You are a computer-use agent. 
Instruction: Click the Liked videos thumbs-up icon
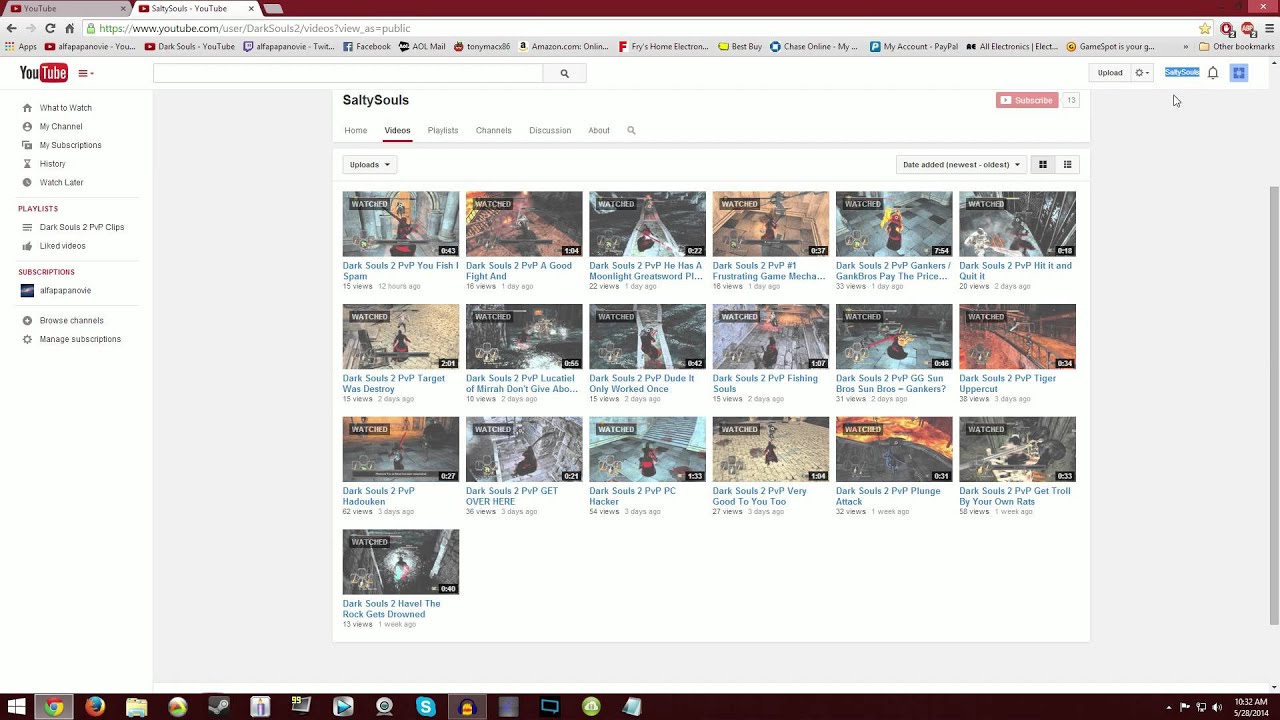point(27,246)
